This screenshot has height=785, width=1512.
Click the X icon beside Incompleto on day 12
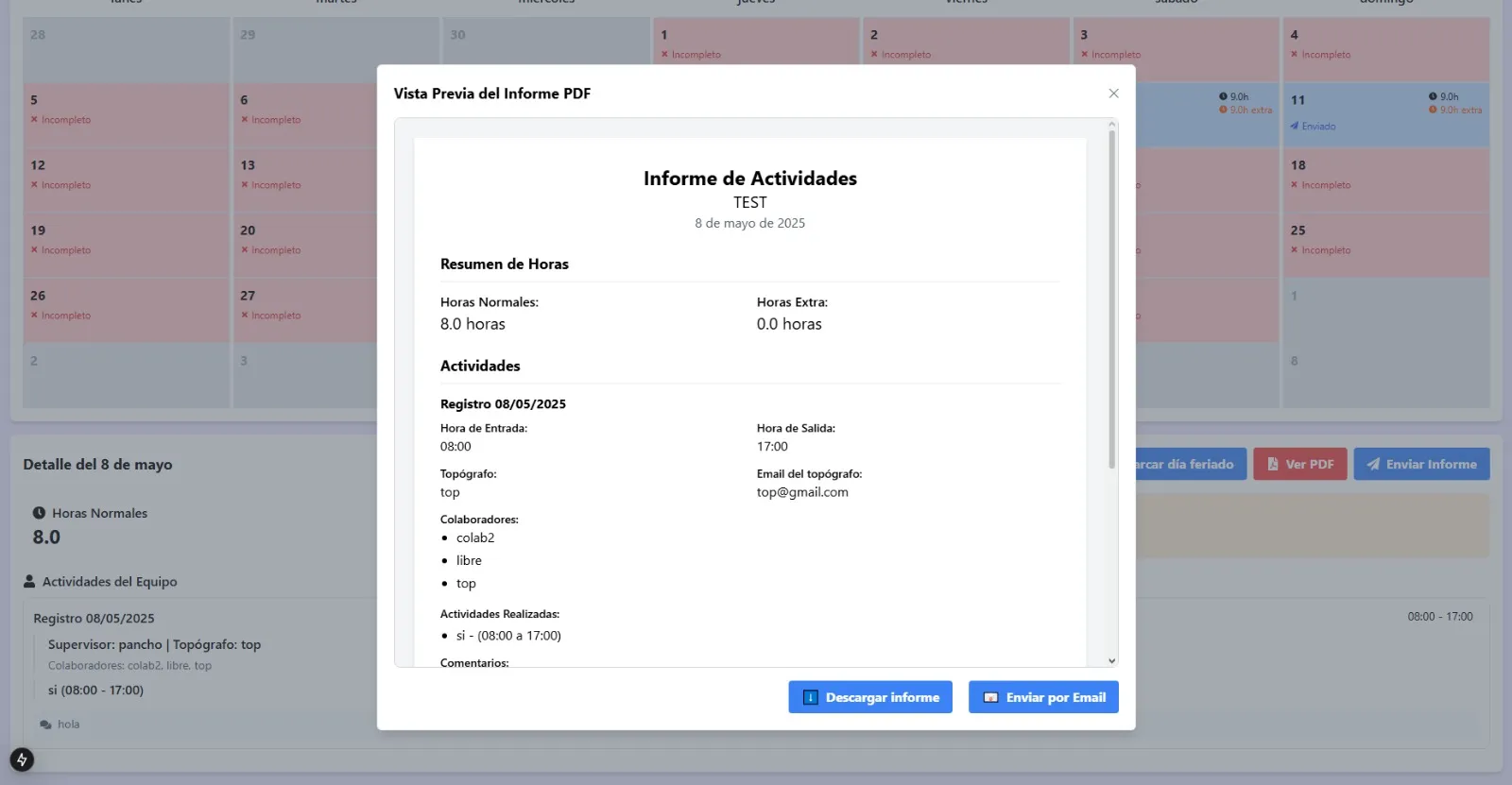(x=34, y=185)
